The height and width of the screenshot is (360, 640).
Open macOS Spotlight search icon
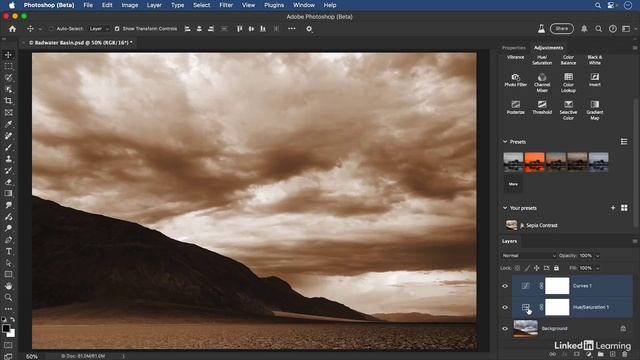tap(598, 5)
